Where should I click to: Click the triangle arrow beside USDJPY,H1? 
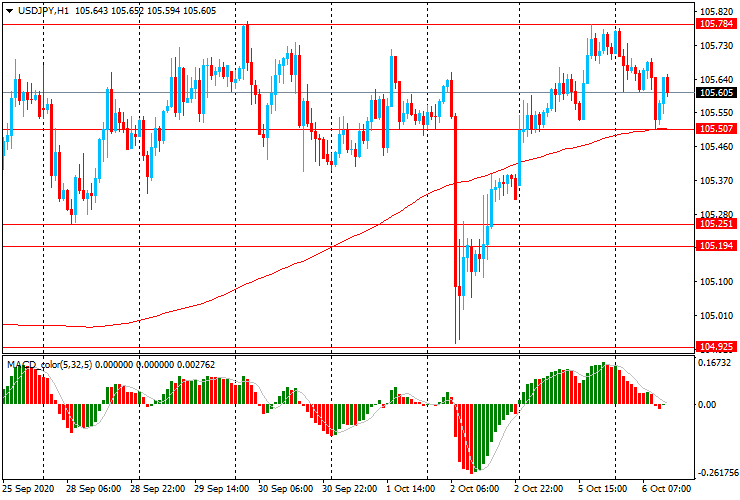click(x=9, y=10)
